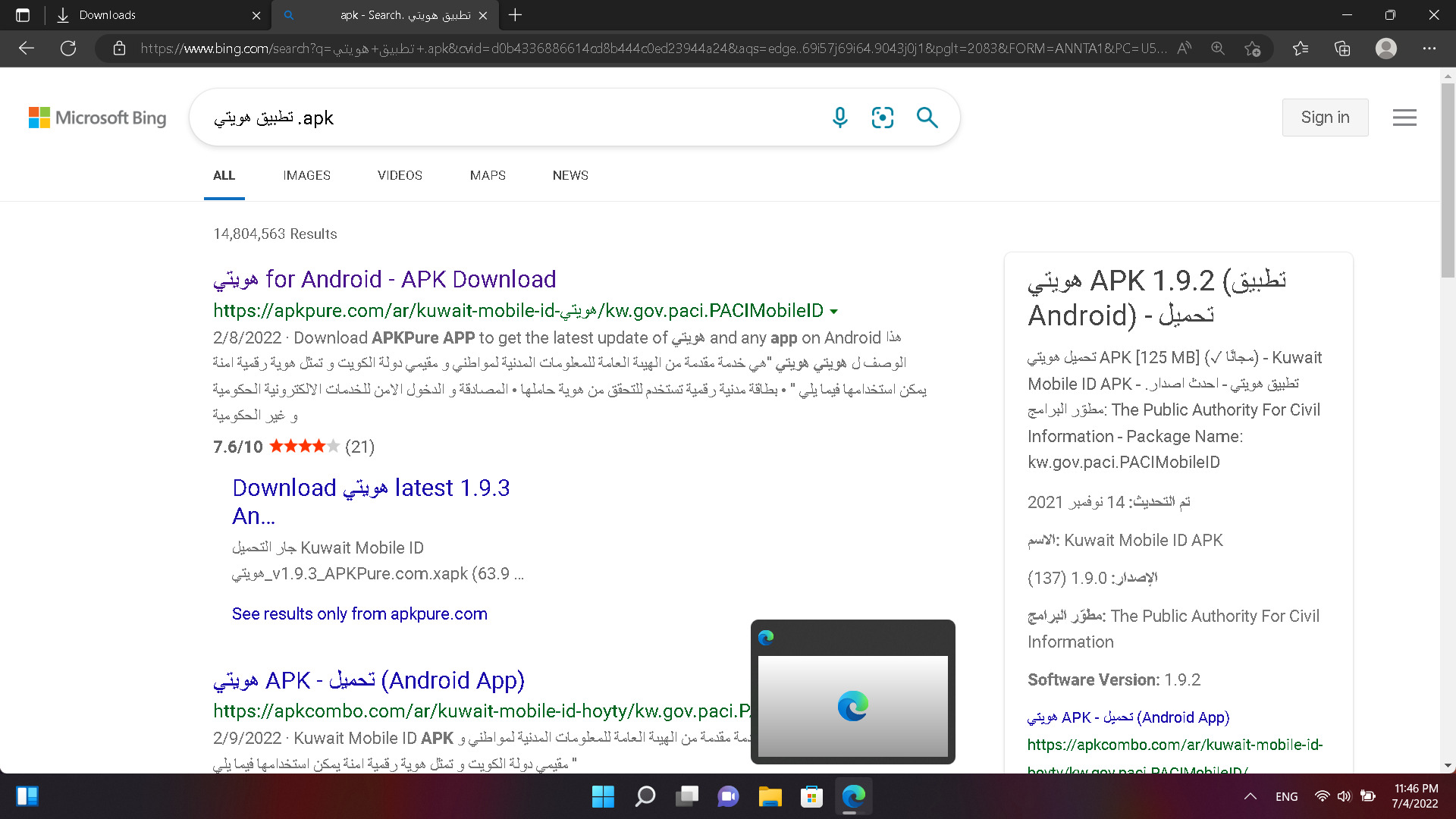The image size is (1456, 819).
Task: Open browser profile avatar icon
Action: click(1386, 49)
